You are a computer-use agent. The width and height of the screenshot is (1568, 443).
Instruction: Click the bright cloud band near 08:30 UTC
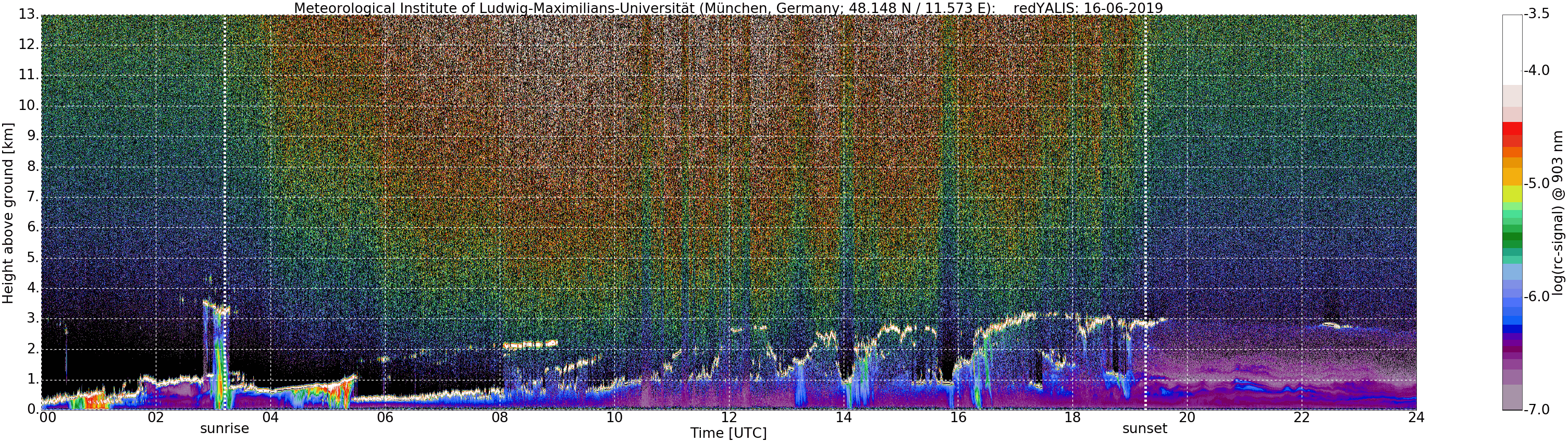coord(530,344)
